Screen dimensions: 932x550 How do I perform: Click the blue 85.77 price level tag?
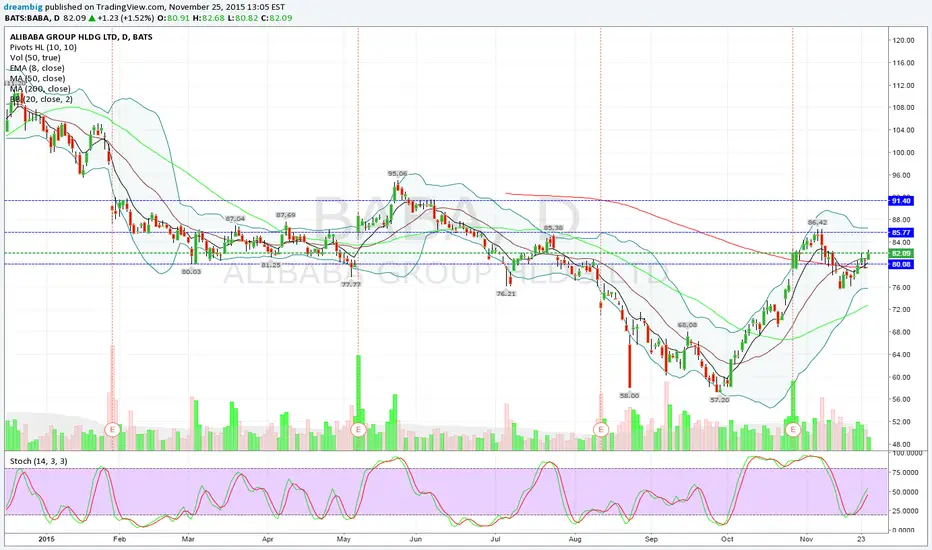click(901, 232)
